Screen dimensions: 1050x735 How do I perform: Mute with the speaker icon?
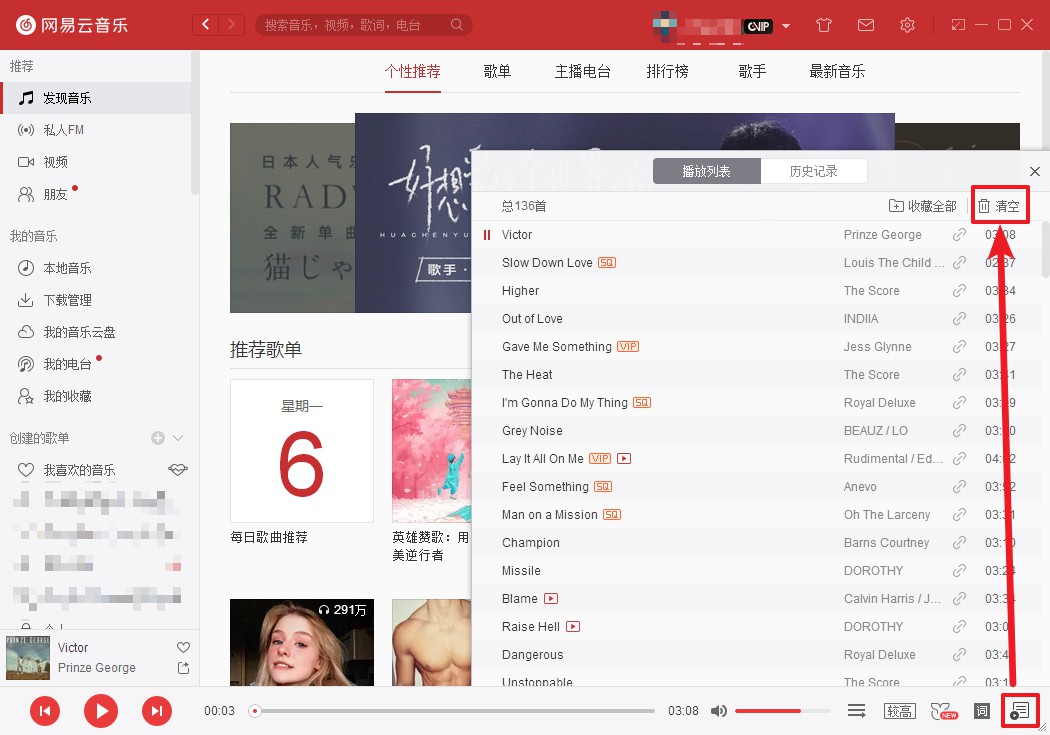[719, 711]
